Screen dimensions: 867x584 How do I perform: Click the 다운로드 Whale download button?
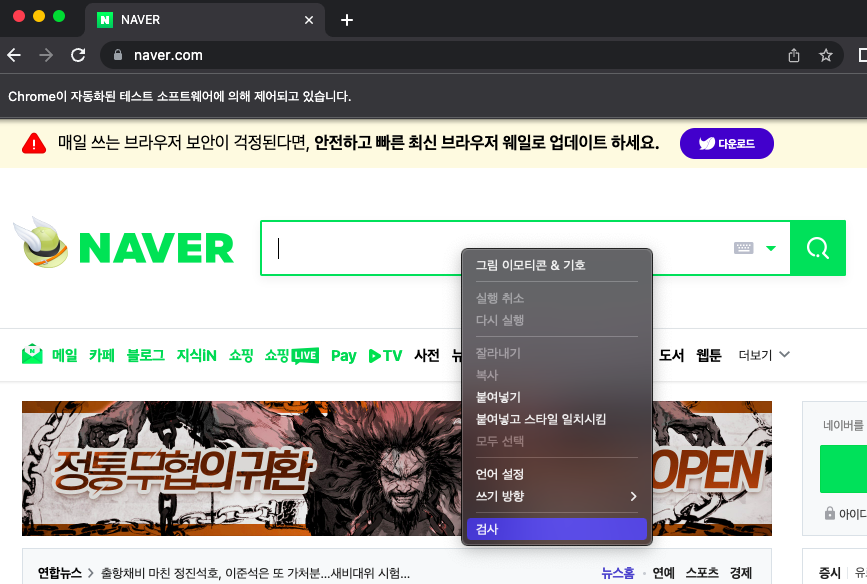pyautogui.click(x=727, y=143)
